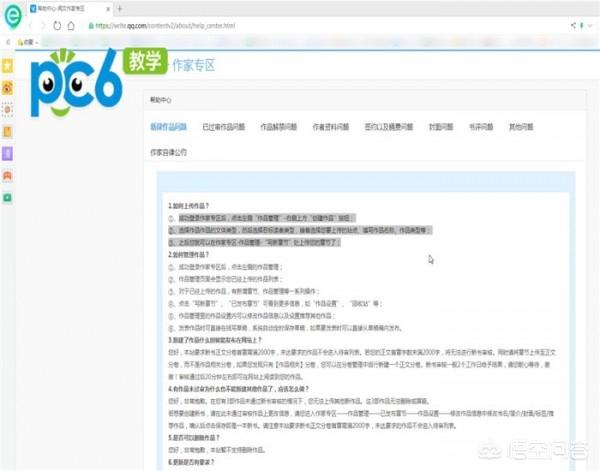Select the 新建作品问题 tab
The height and width of the screenshot is (471, 600).
[168, 127]
